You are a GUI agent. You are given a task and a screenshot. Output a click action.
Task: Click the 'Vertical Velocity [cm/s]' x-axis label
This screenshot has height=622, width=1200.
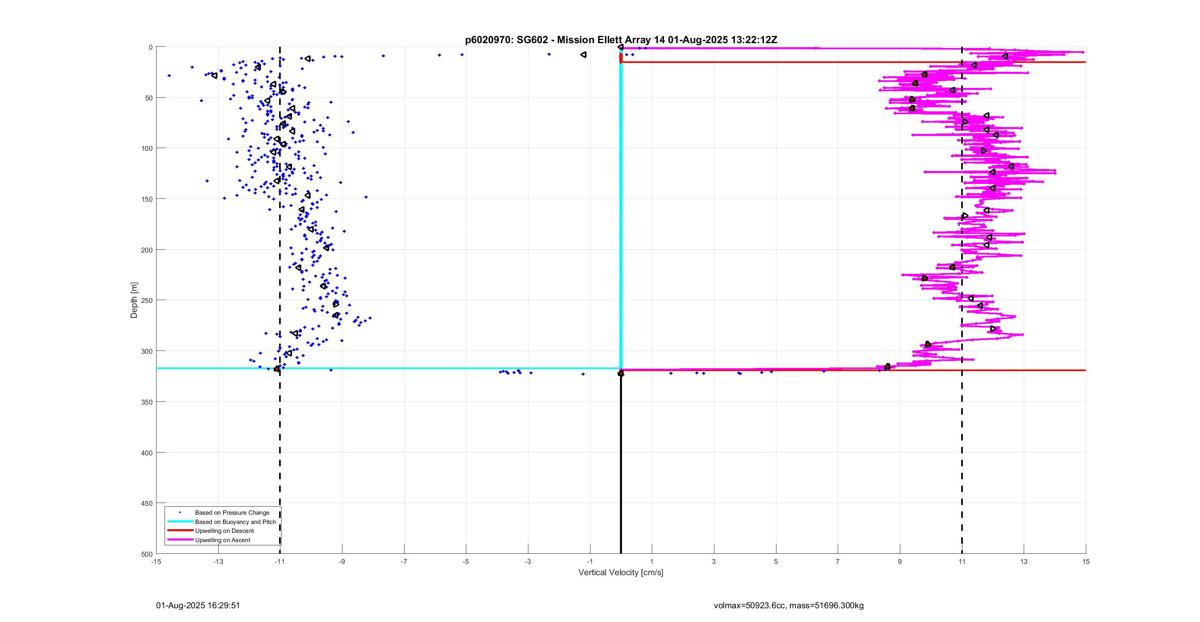coord(621,573)
